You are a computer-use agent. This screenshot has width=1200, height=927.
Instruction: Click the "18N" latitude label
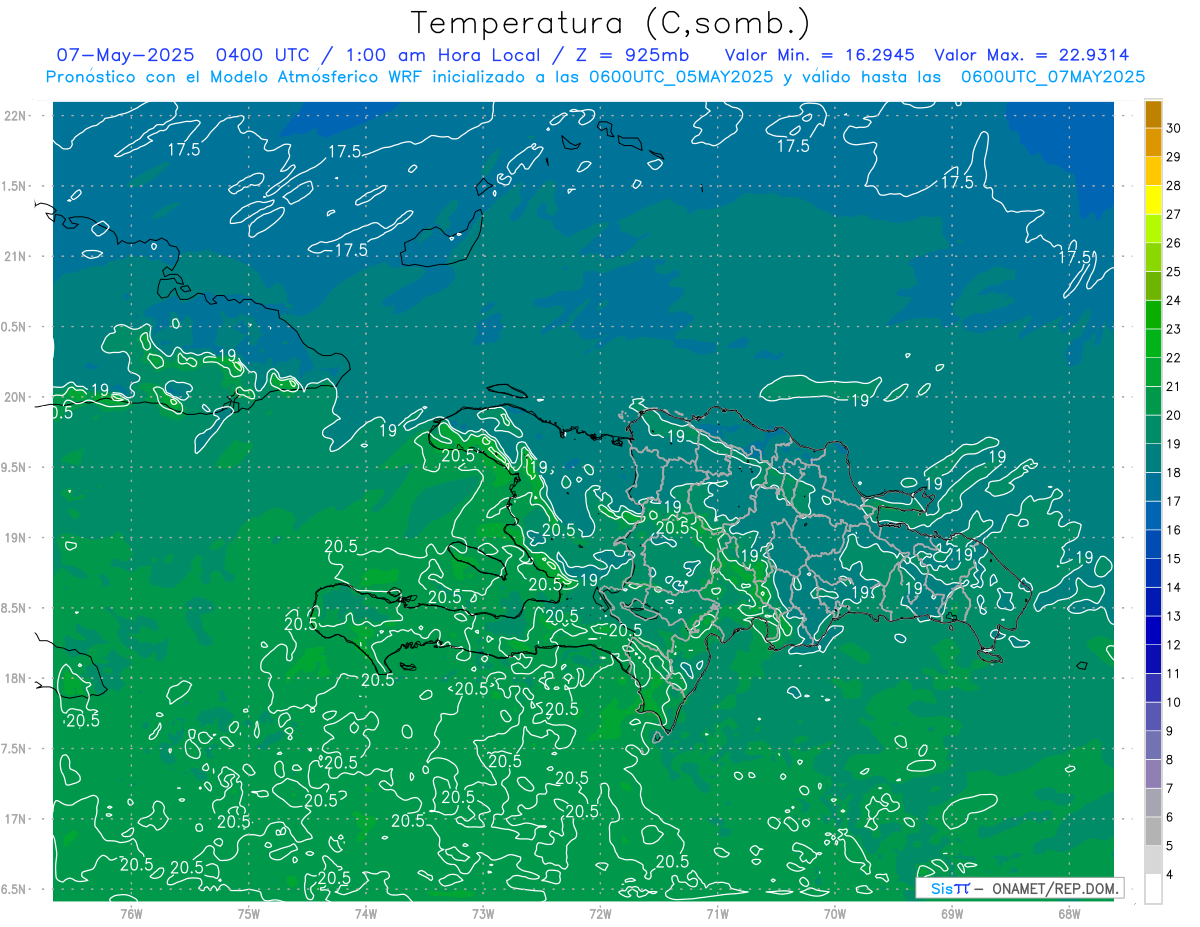(15, 678)
